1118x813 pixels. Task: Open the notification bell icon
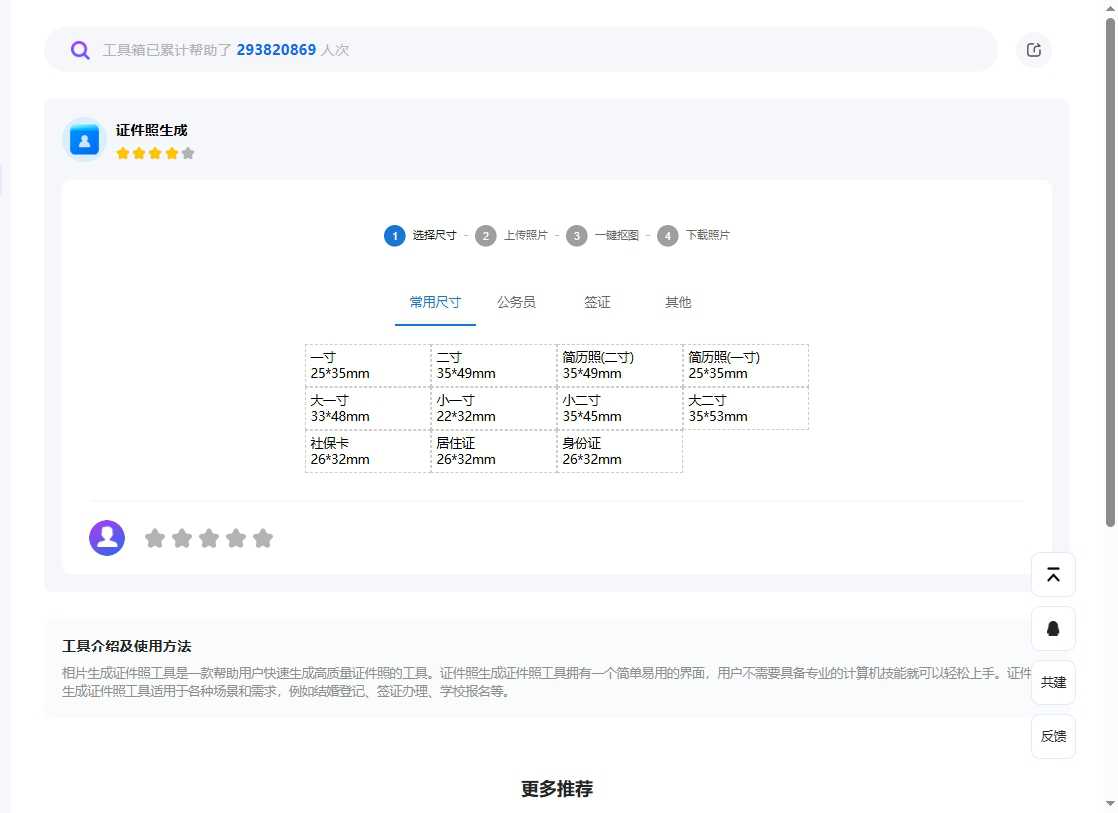point(1052,629)
